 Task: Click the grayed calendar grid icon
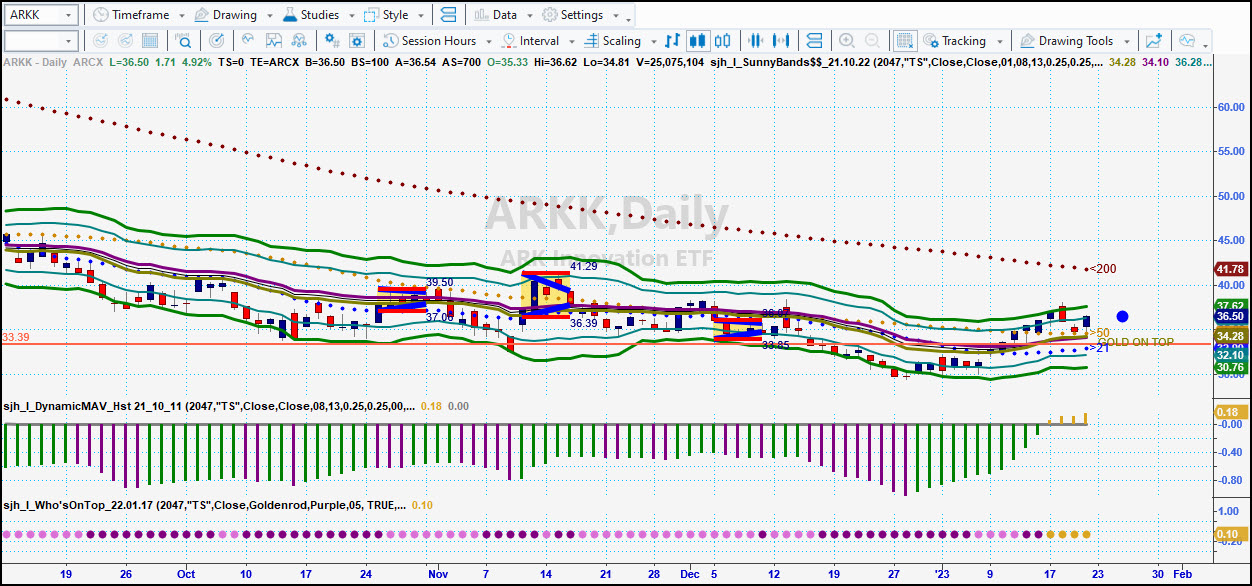151,41
